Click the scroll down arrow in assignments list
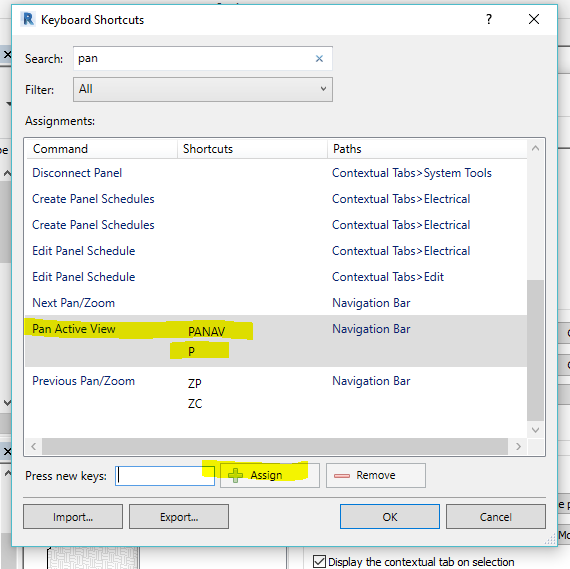Screen dimensions: 570x569 tap(535, 430)
